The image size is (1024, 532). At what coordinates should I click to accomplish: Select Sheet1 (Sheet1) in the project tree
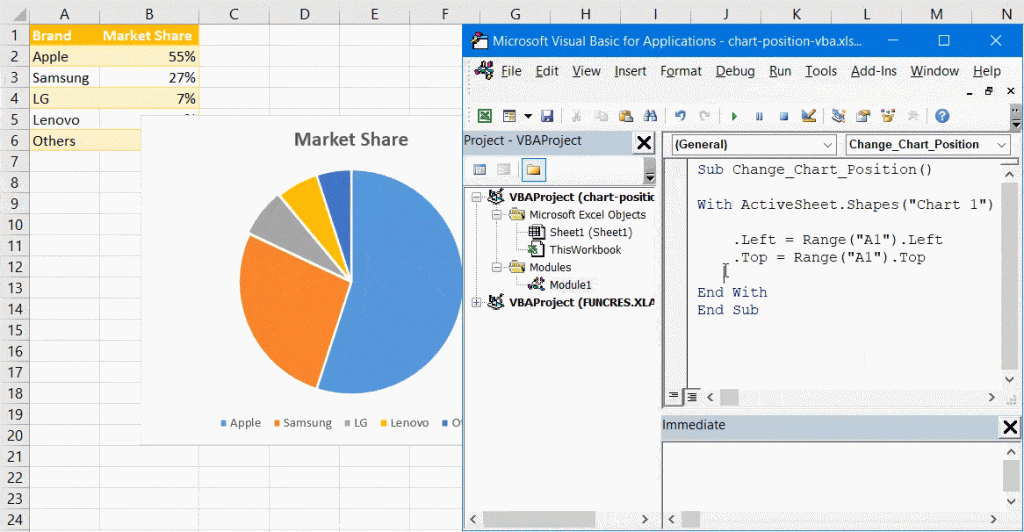coord(590,232)
